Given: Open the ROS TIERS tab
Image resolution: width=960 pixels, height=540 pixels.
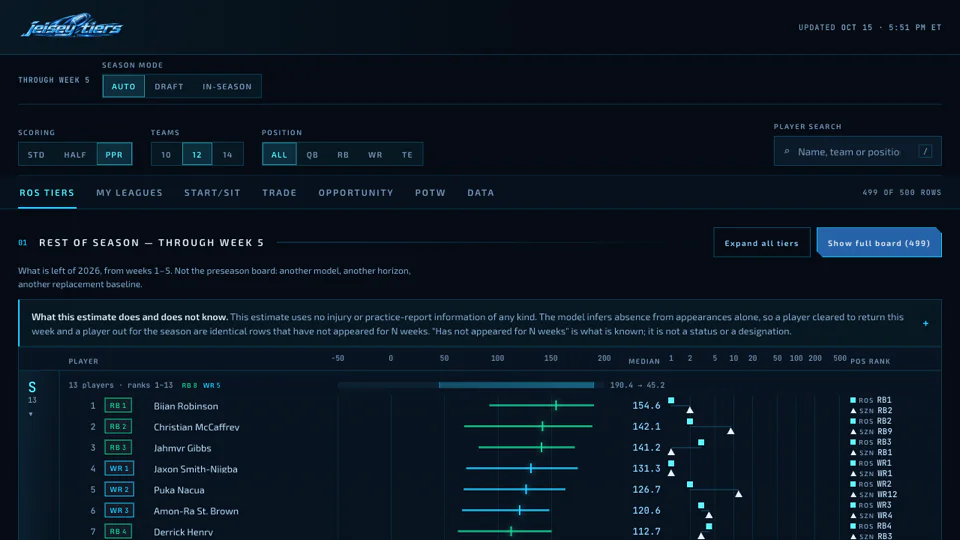Looking at the screenshot, I should click(47, 192).
